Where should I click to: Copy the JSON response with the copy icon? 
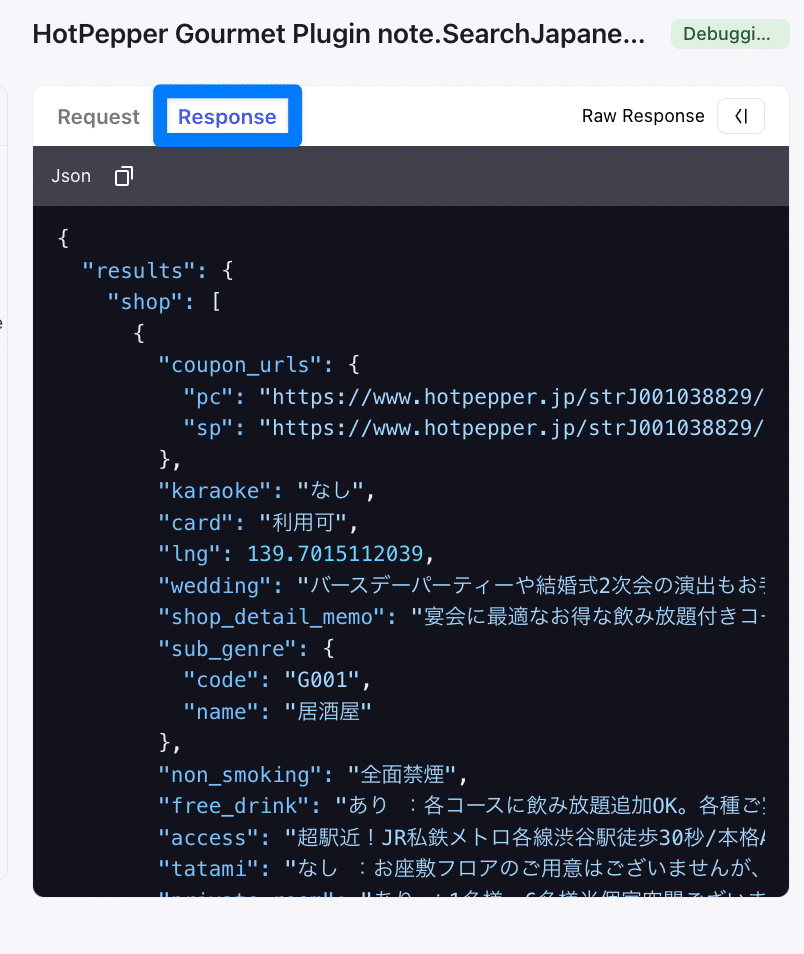pos(124,176)
